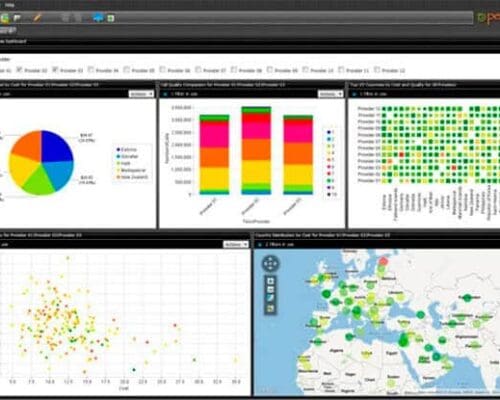500x400 pixels.
Task: Select the map pencil draw tool
Action: 270,298
